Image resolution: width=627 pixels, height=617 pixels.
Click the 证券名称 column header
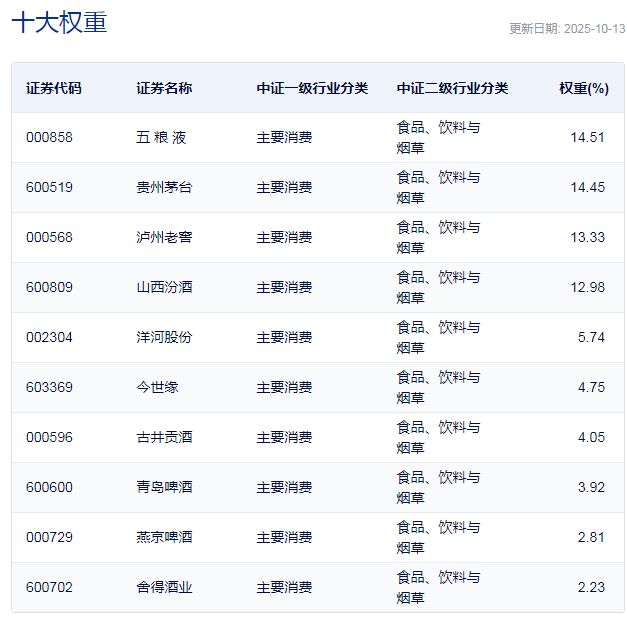pos(164,88)
